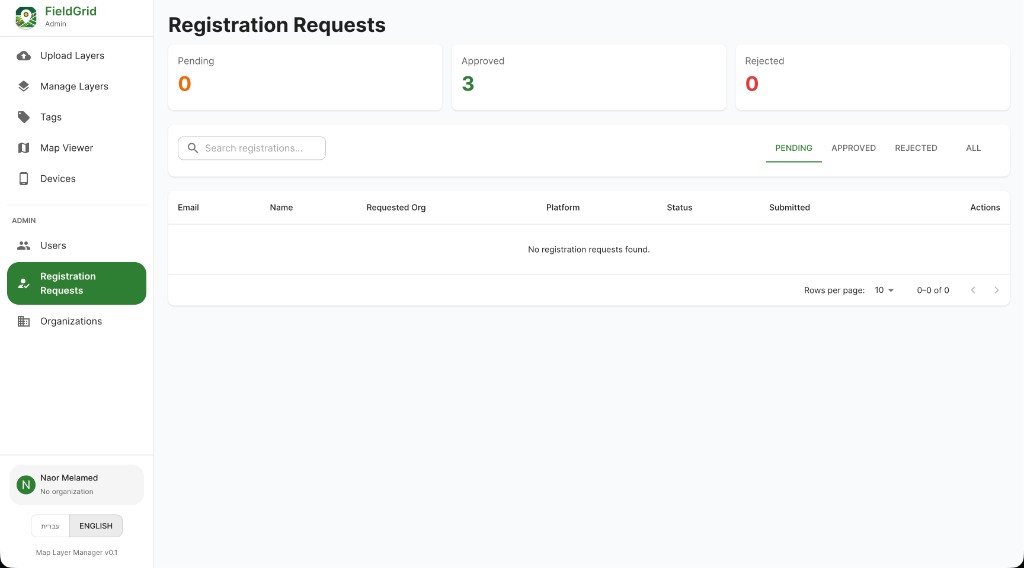The height and width of the screenshot is (568, 1024).
Task: Focus the Search registrations field
Action: tap(251, 148)
